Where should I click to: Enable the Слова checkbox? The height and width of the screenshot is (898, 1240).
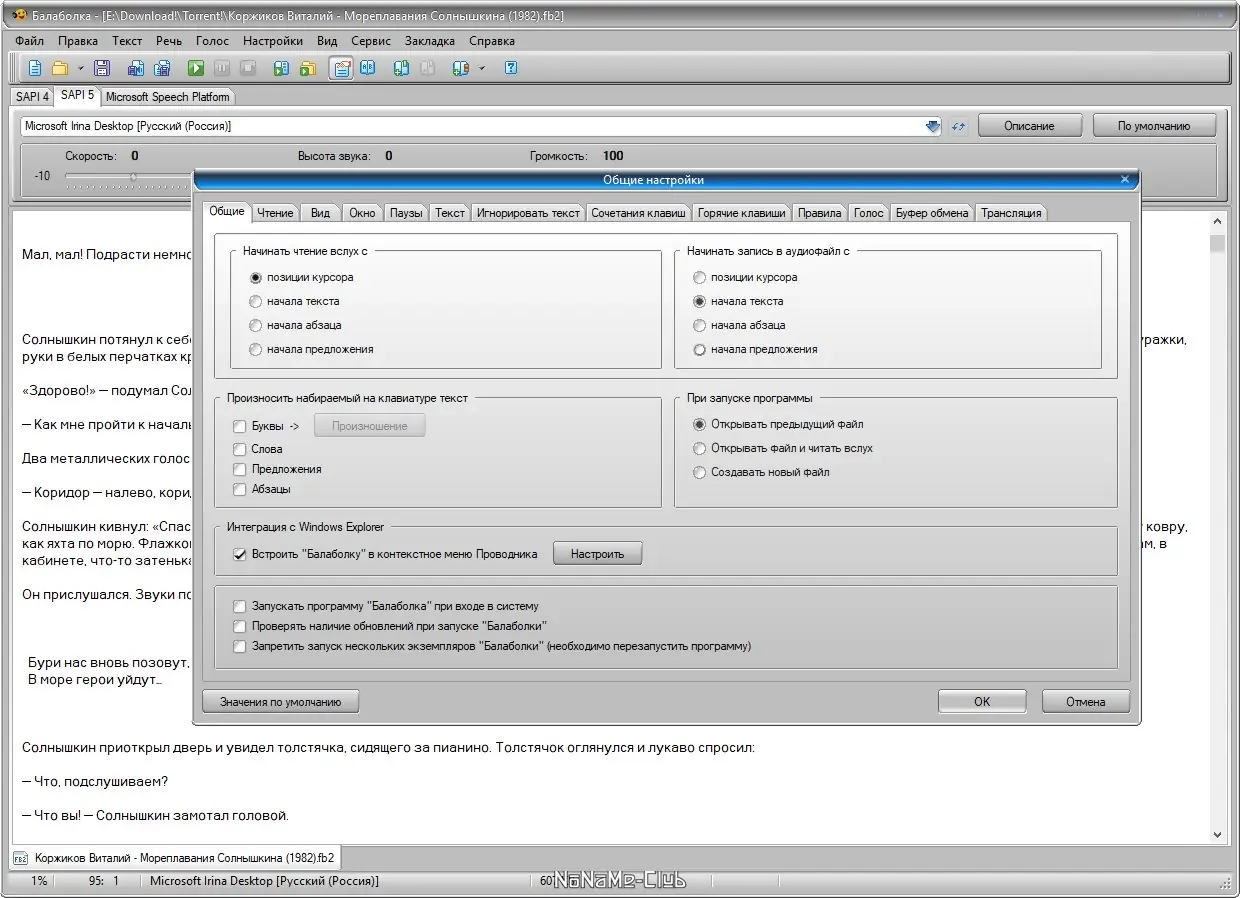(x=239, y=449)
